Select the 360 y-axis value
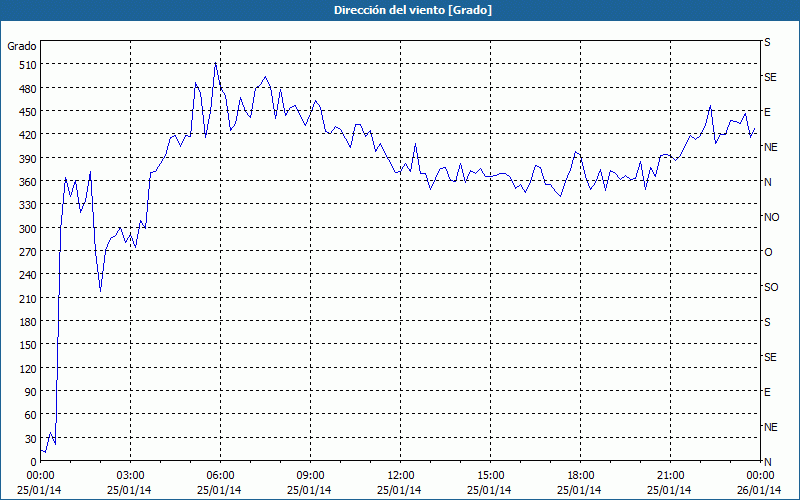This screenshot has height=500, width=800. click(28, 182)
